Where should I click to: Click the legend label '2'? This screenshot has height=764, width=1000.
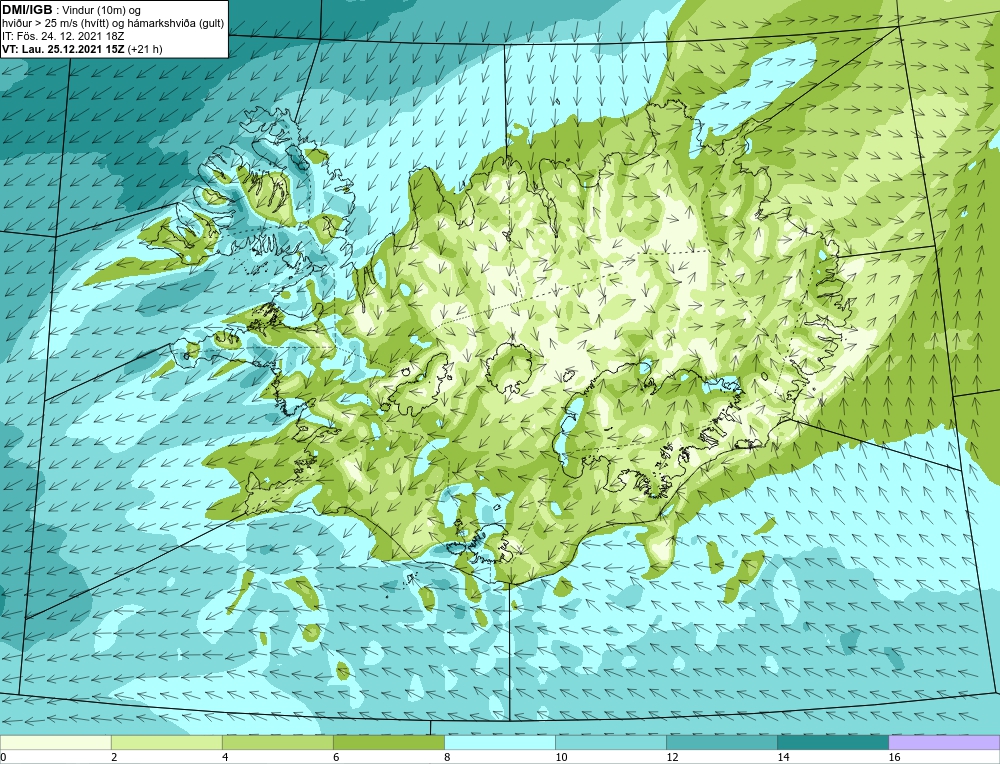point(114,757)
